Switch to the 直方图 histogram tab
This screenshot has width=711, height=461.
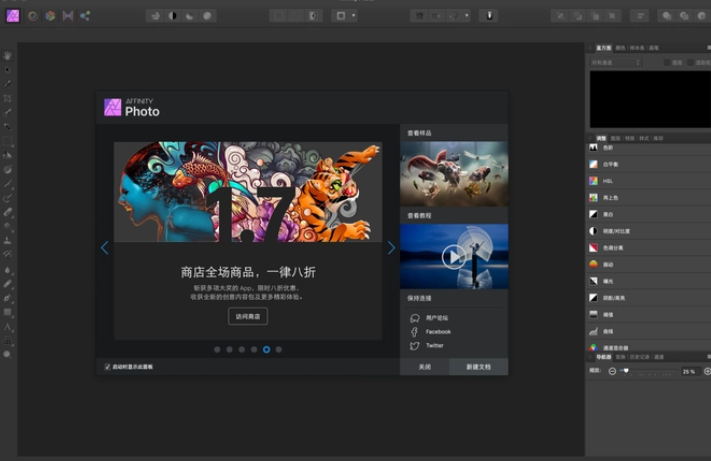click(x=604, y=48)
